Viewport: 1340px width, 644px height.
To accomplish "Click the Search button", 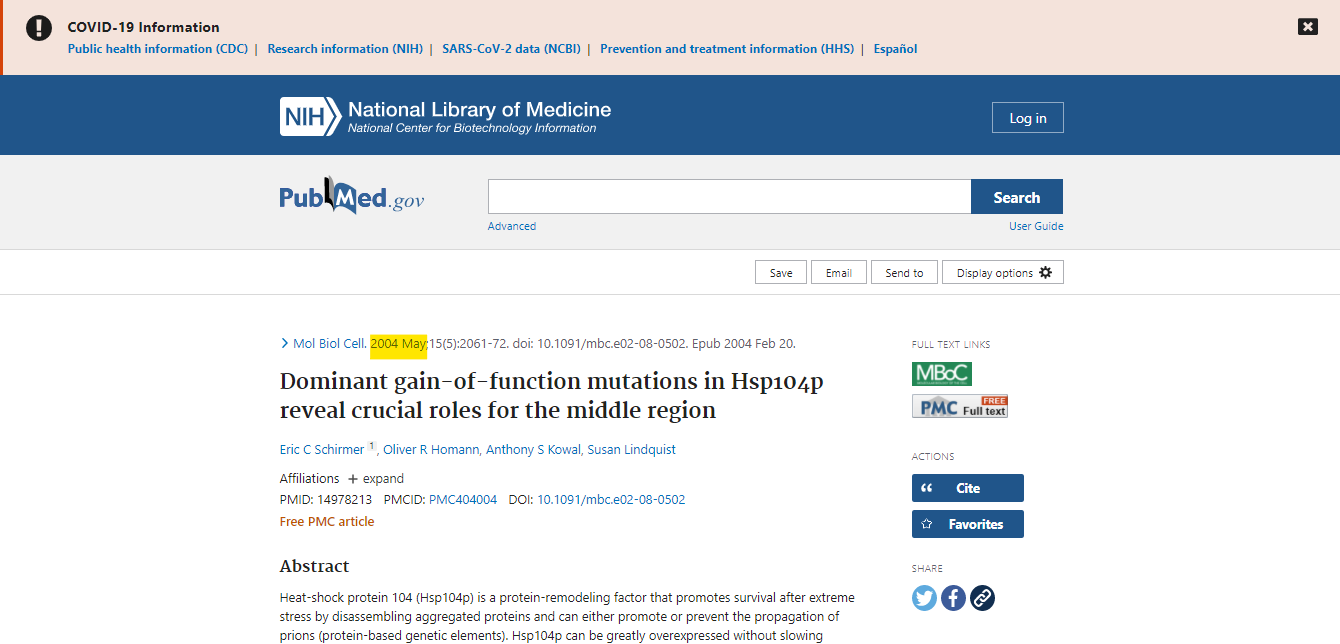I will (x=1017, y=197).
